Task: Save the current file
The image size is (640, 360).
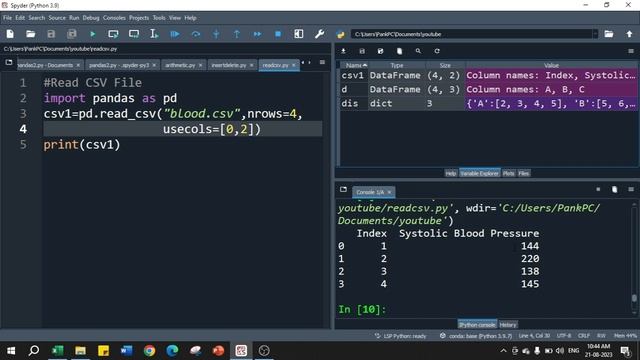Action: click(51, 34)
